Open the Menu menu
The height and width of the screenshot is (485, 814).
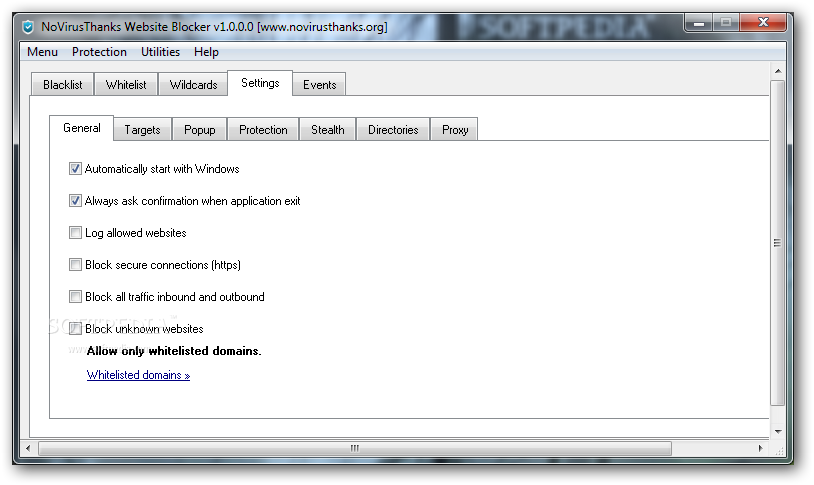(43, 52)
